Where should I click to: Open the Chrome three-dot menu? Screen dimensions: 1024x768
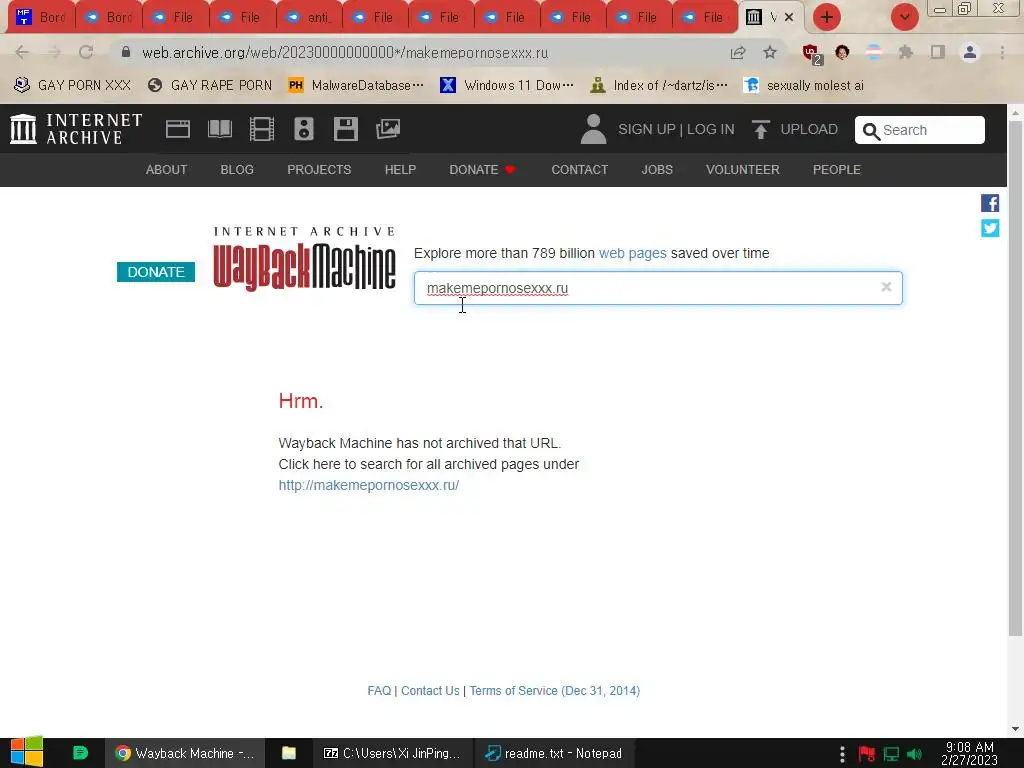(1002, 52)
